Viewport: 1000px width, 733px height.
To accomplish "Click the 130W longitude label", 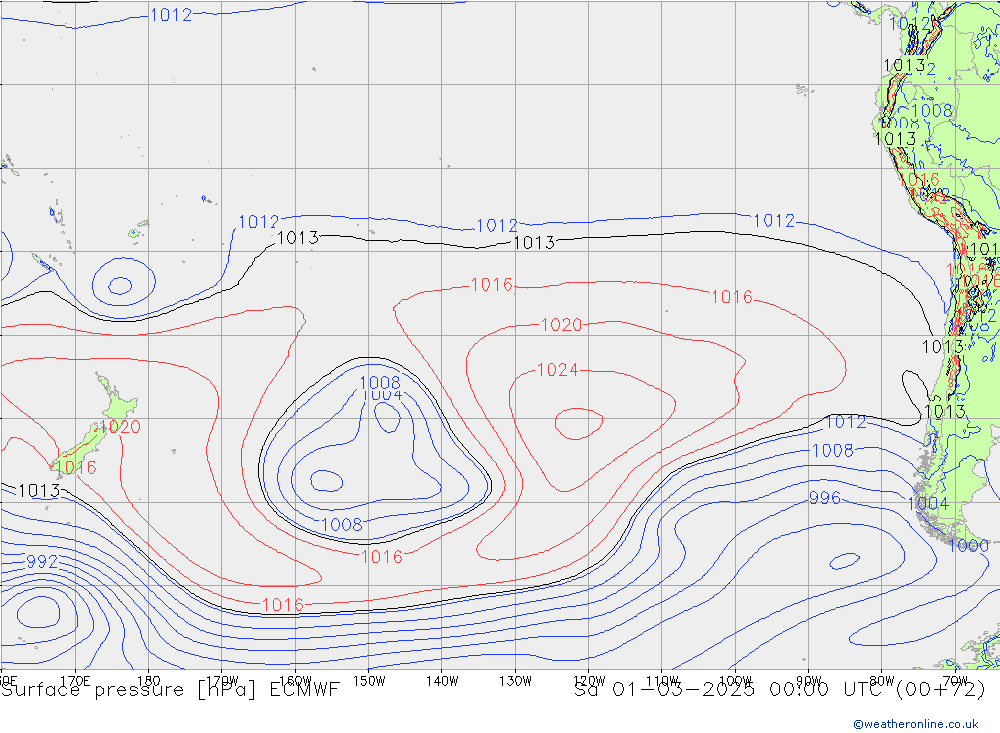I will point(515,681).
